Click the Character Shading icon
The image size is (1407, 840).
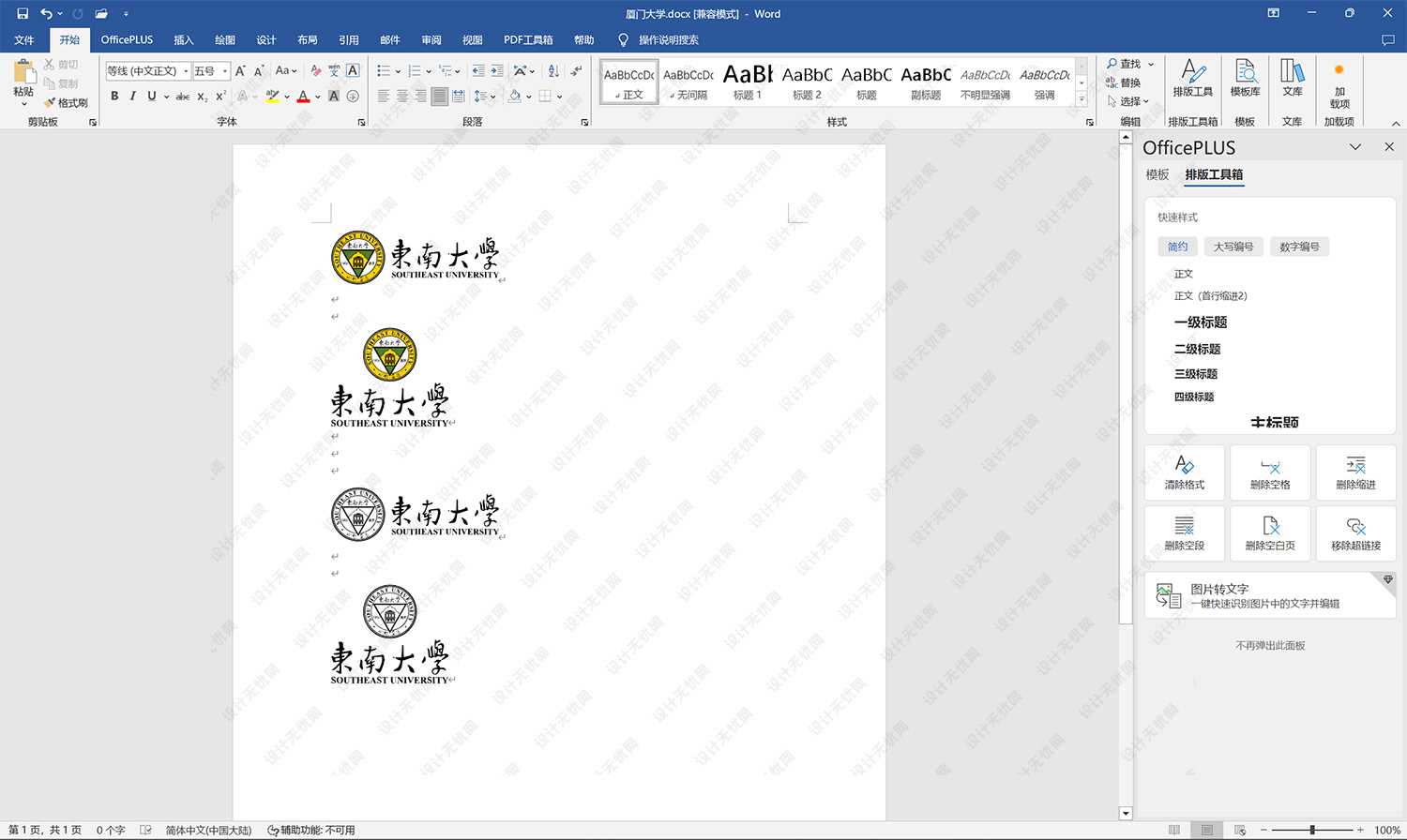pos(334,96)
